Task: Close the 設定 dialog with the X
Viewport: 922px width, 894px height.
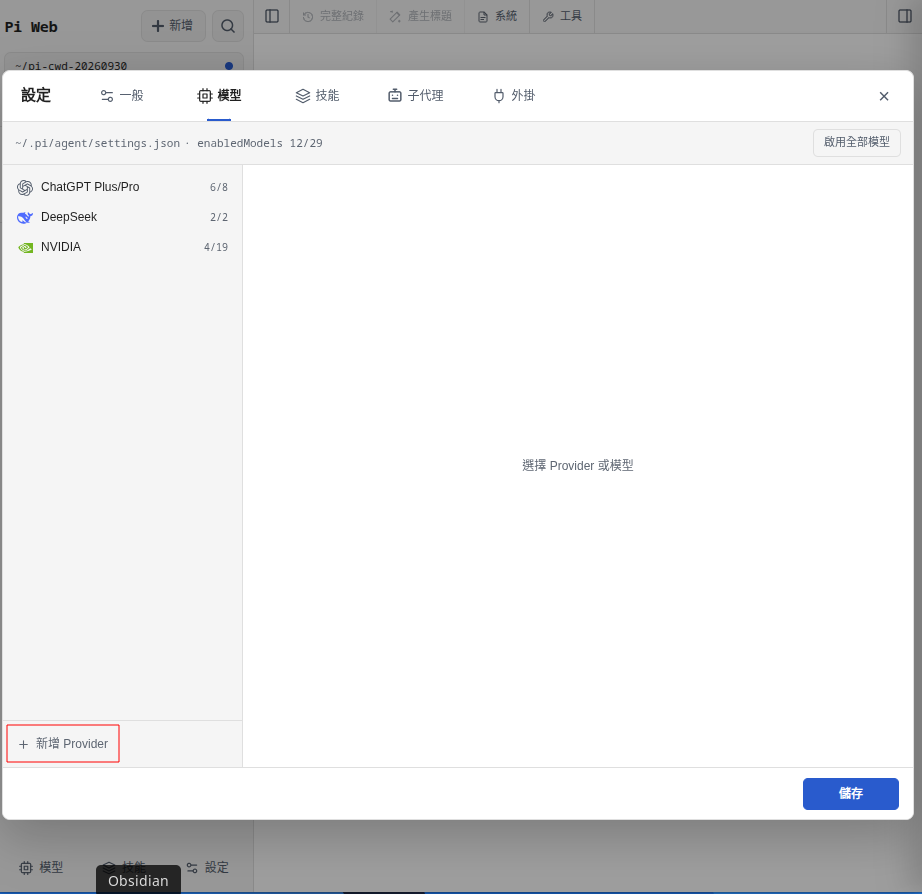Action: point(884,96)
